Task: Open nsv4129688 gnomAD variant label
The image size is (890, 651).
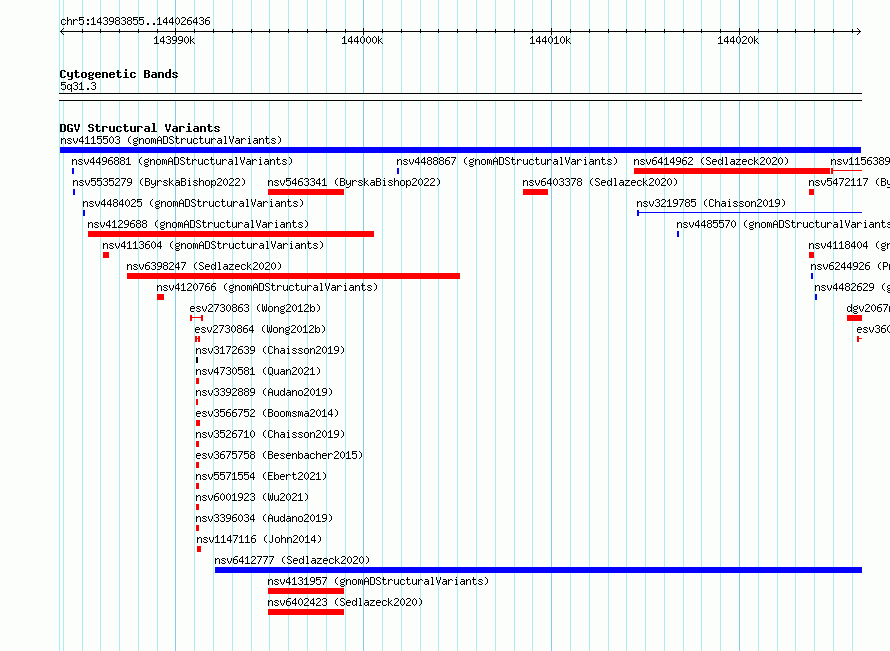Action: 198,224
